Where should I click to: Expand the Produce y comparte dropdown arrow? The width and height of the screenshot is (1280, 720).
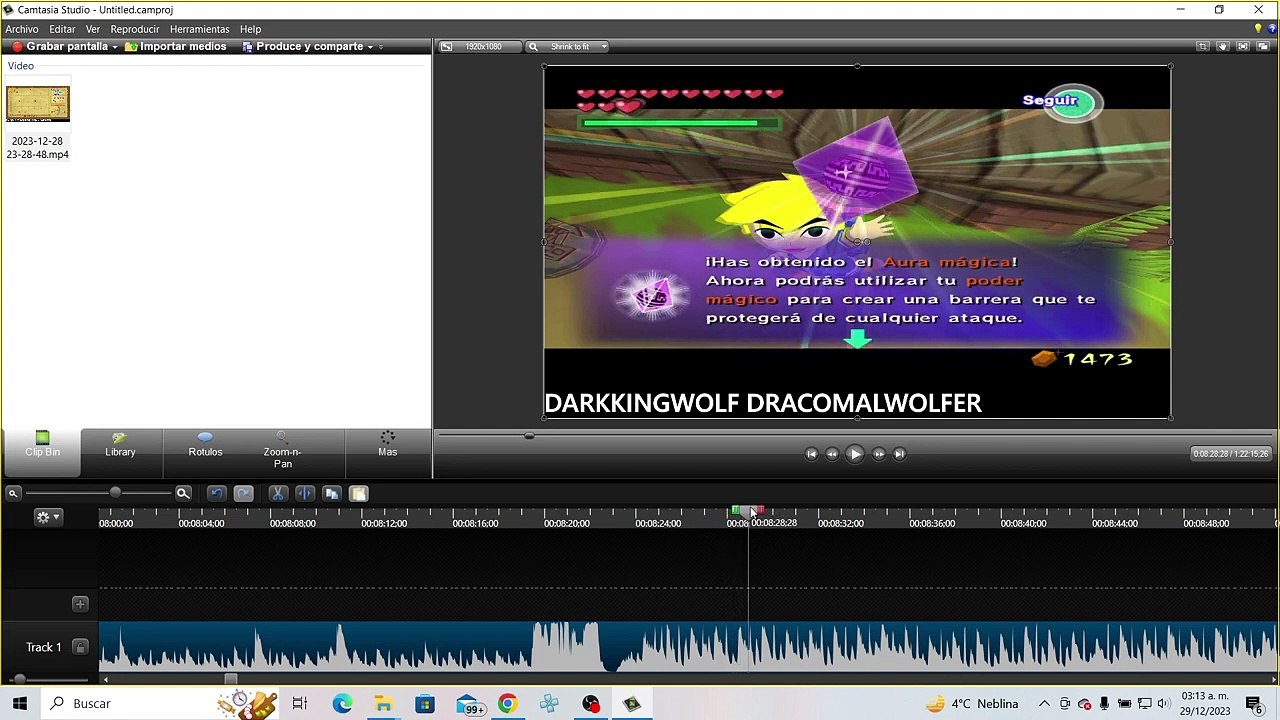(370, 47)
